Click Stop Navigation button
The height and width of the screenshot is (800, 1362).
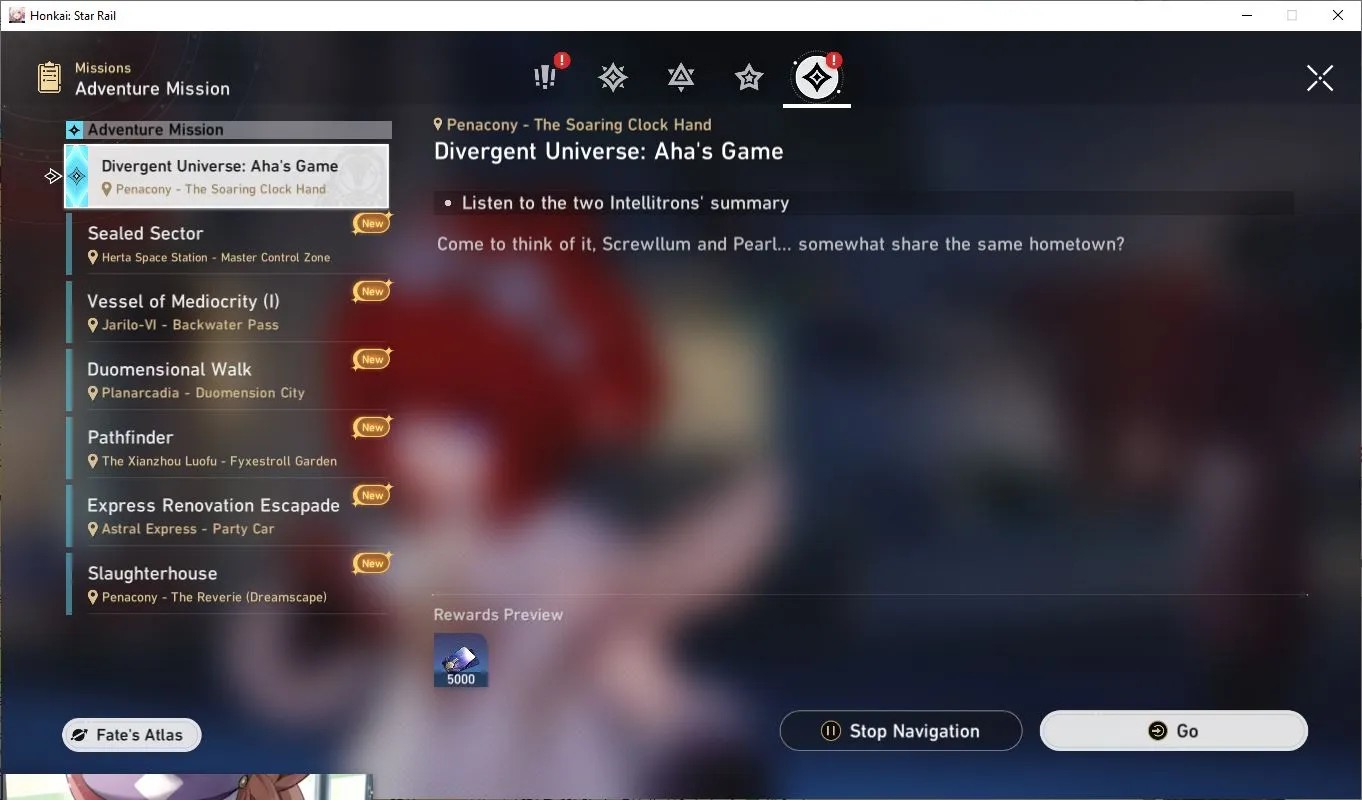pyautogui.click(x=901, y=731)
